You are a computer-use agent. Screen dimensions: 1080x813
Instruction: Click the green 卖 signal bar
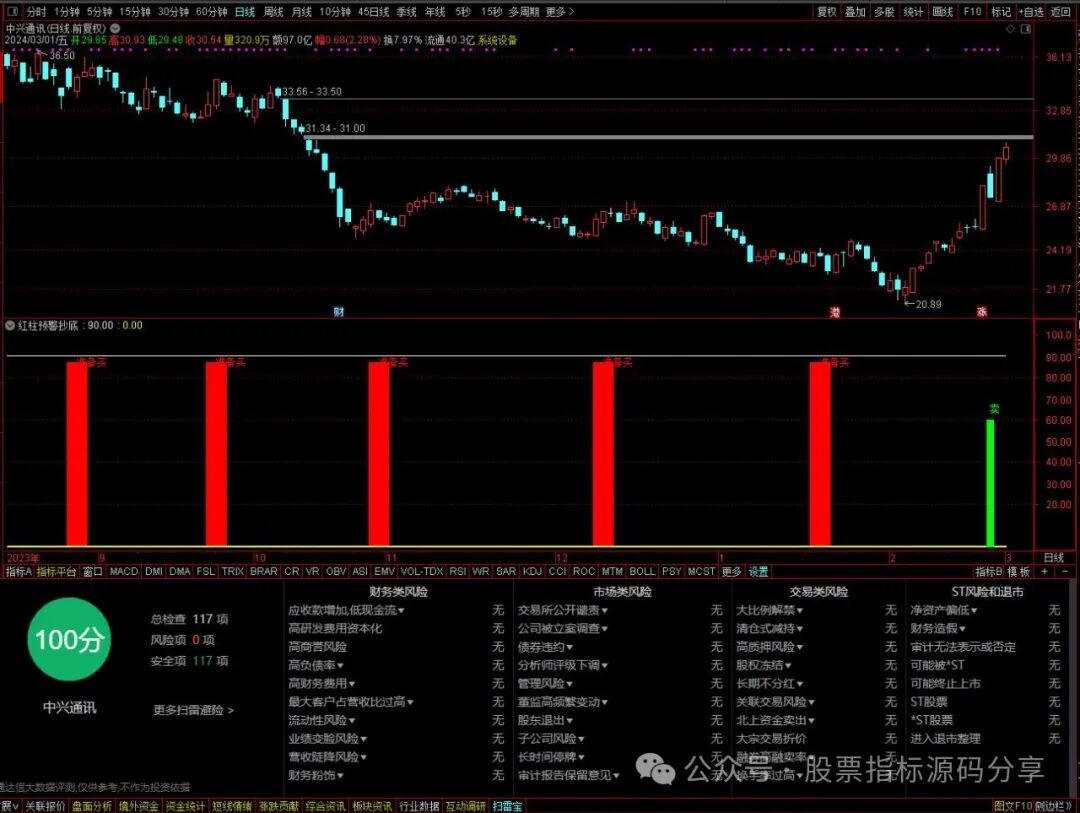coord(990,482)
